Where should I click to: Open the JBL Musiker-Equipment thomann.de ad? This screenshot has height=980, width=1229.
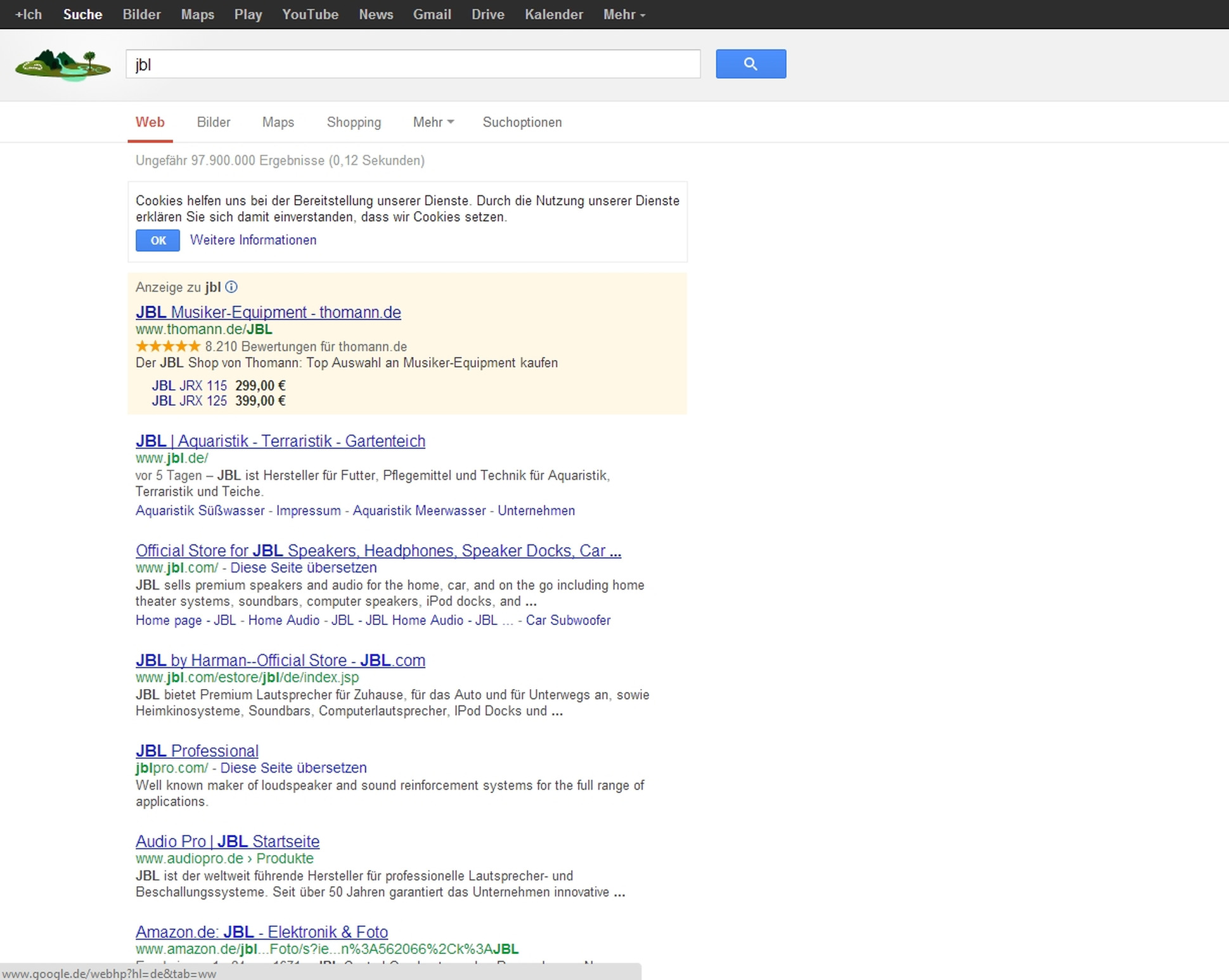(x=268, y=312)
